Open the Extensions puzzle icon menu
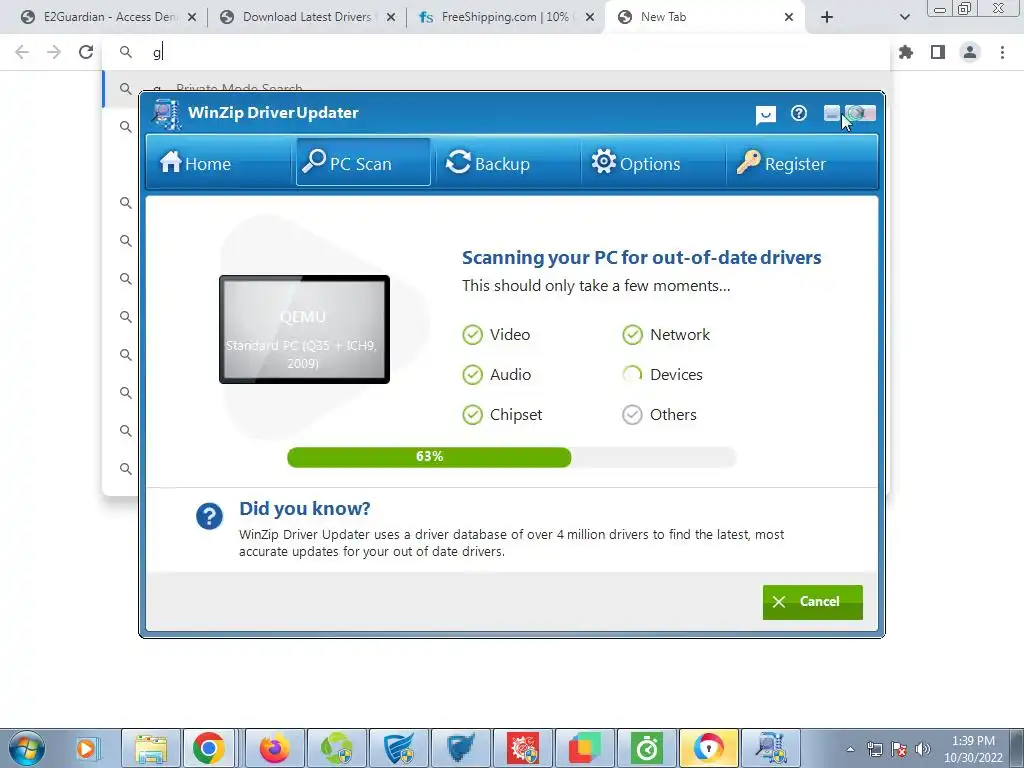This screenshot has height=768, width=1024. 906,52
